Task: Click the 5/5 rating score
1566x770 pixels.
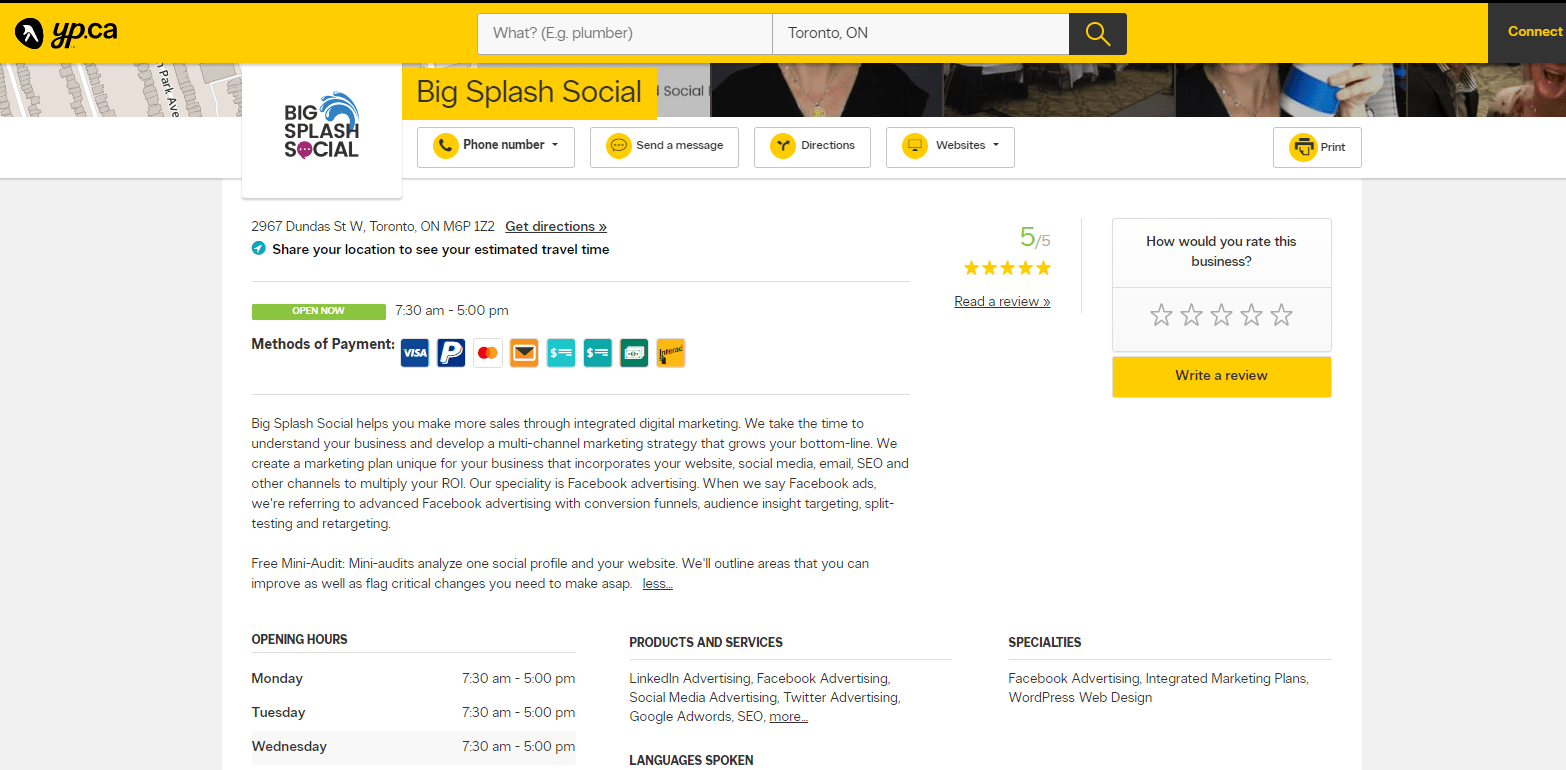Action: click(1035, 238)
